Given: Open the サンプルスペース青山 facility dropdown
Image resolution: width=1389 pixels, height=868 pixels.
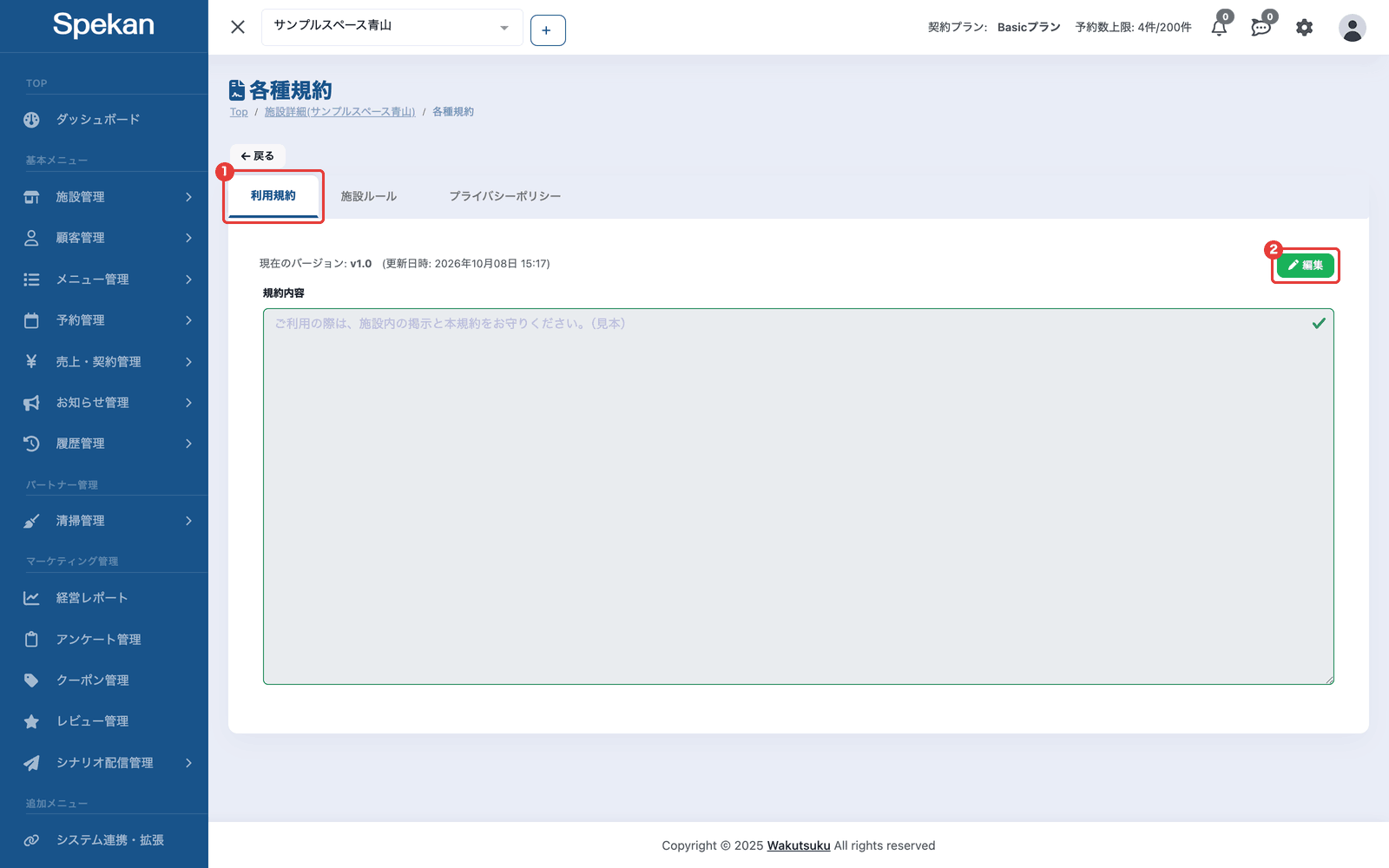Looking at the screenshot, I should pyautogui.click(x=392, y=27).
